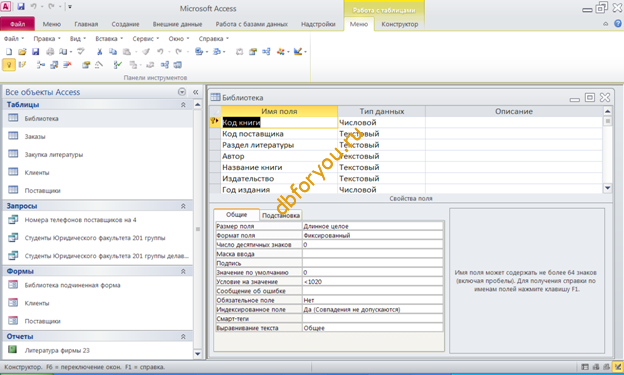
Task: Click navigation pane scrollbar down arrow
Action: click(197, 353)
